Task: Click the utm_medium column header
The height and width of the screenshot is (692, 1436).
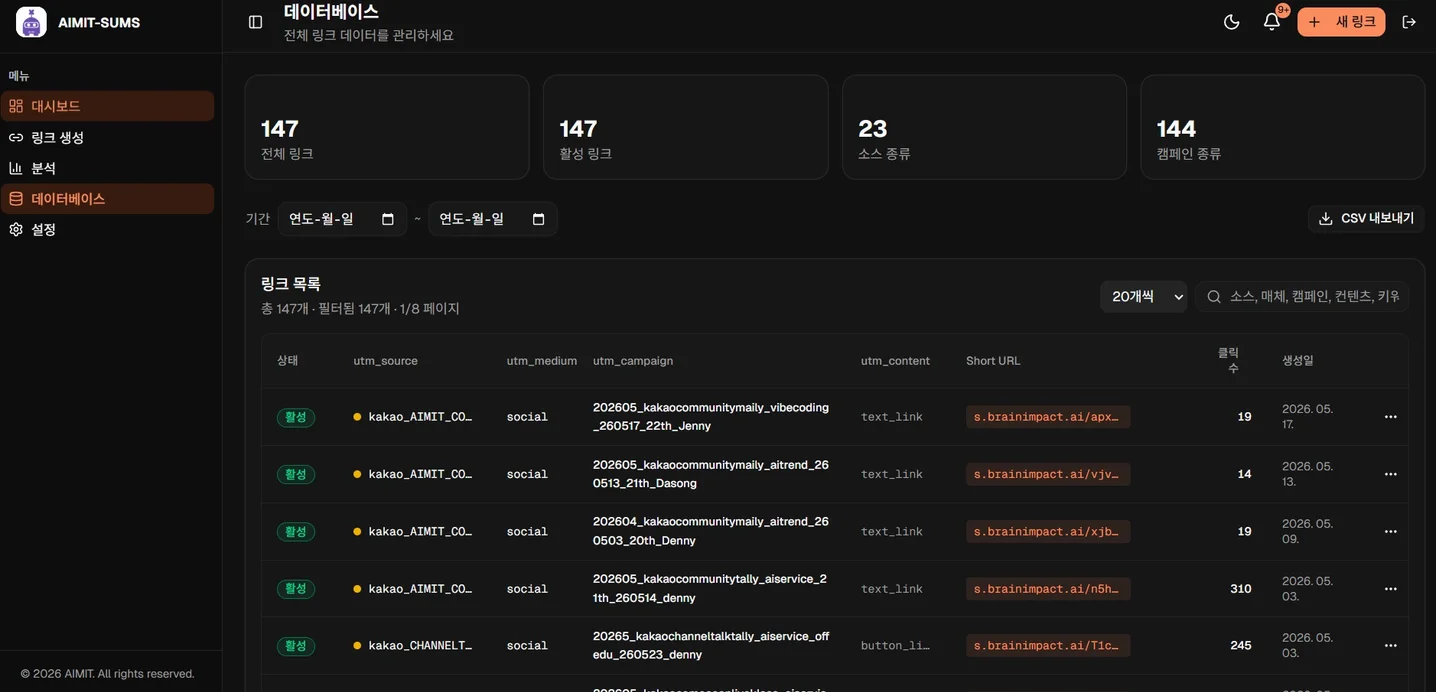Action: pyautogui.click(x=541, y=361)
